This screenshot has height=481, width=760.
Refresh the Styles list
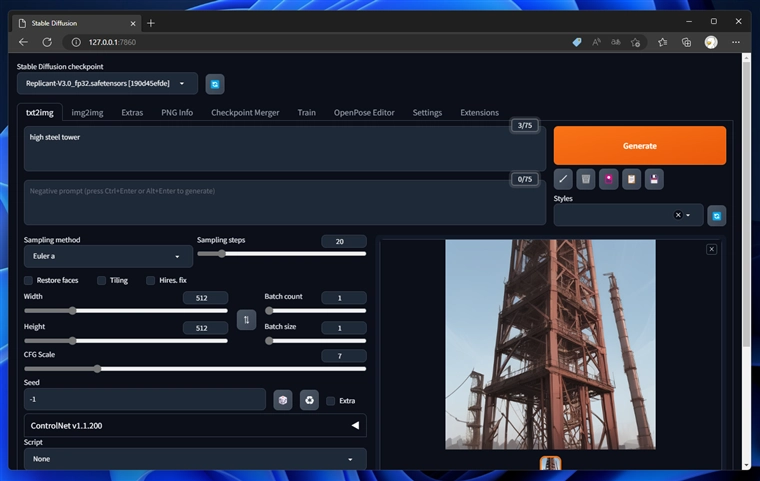pyautogui.click(x=716, y=216)
